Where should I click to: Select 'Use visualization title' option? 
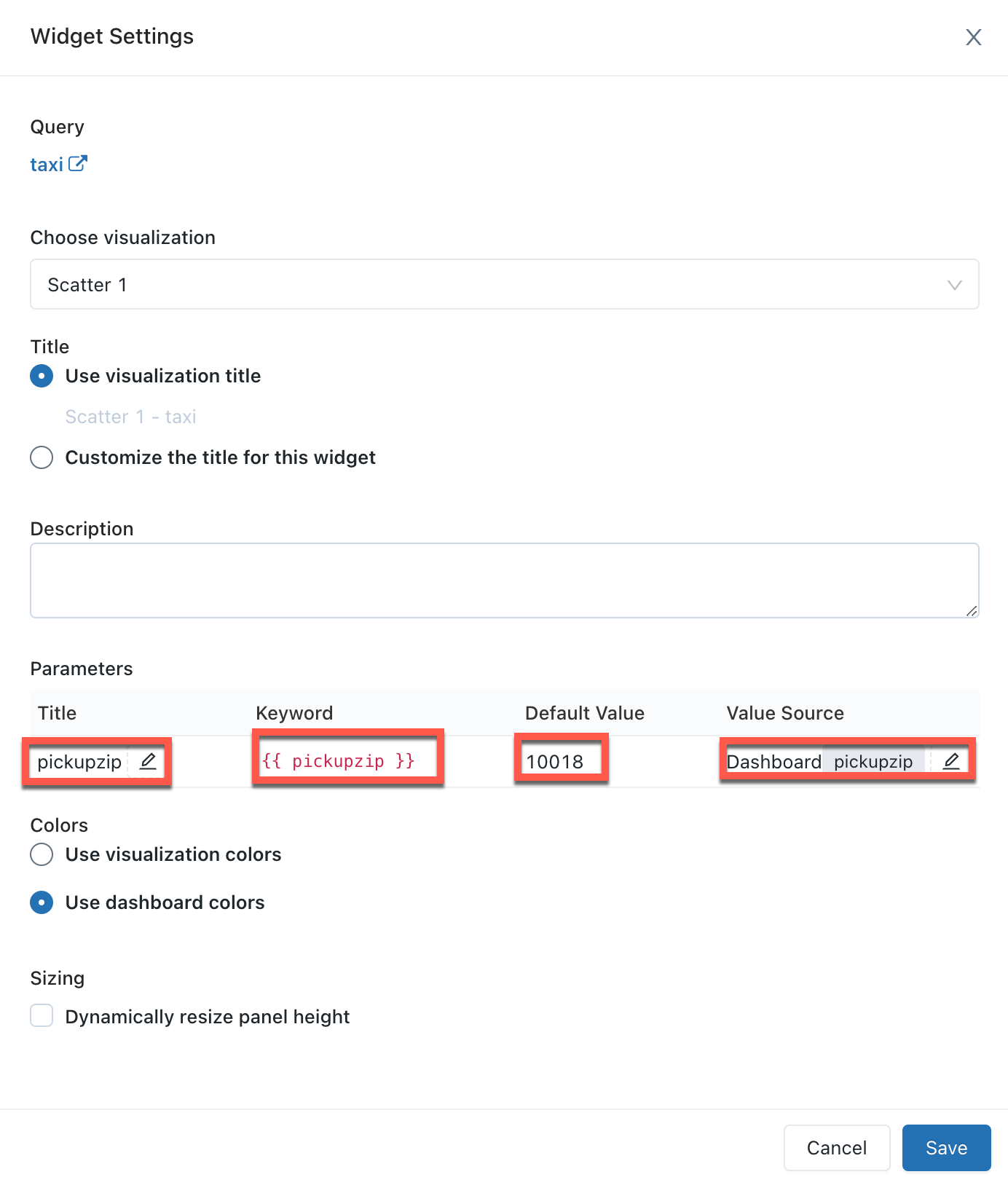point(42,376)
